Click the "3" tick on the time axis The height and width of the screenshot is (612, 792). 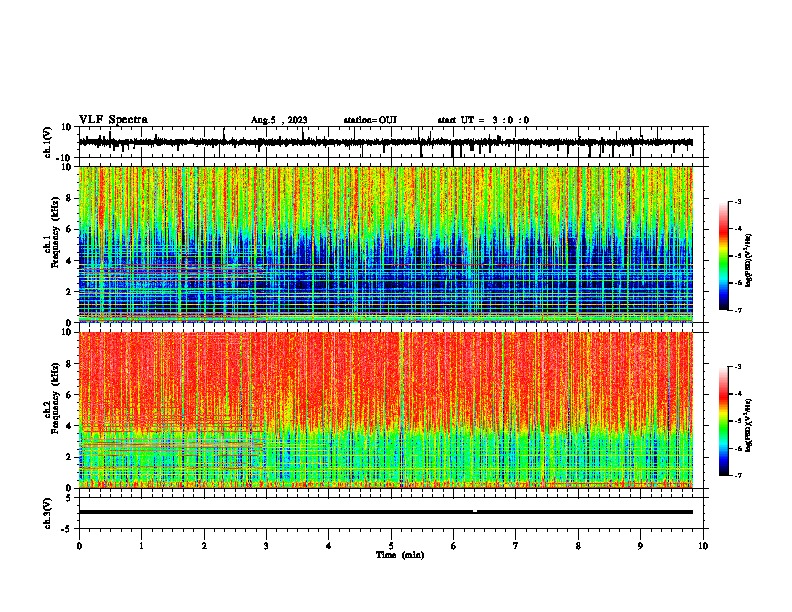click(266, 546)
